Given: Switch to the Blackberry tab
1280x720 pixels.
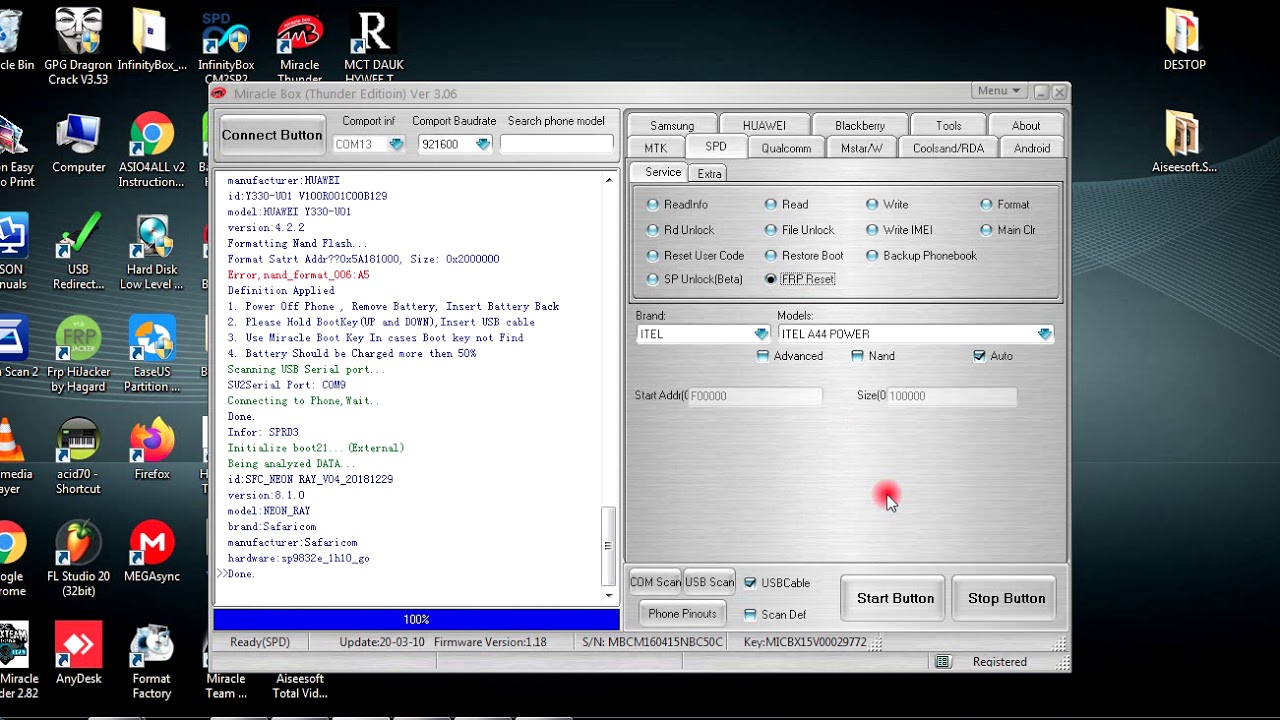Looking at the screenshot, I should pyautogui.click(x=860, y=126).
